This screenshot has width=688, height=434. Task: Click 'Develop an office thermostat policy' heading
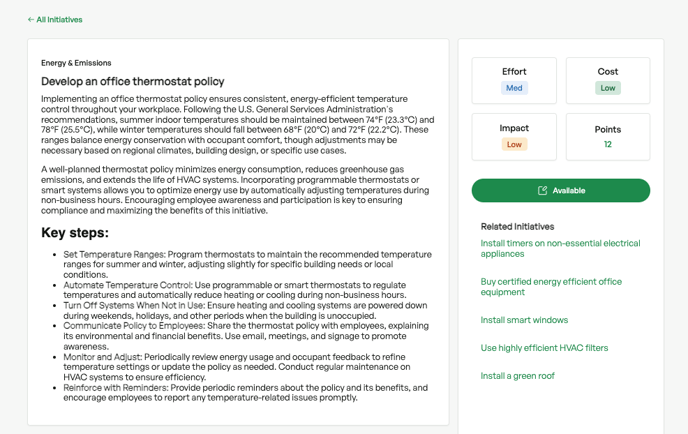[132, 81]
